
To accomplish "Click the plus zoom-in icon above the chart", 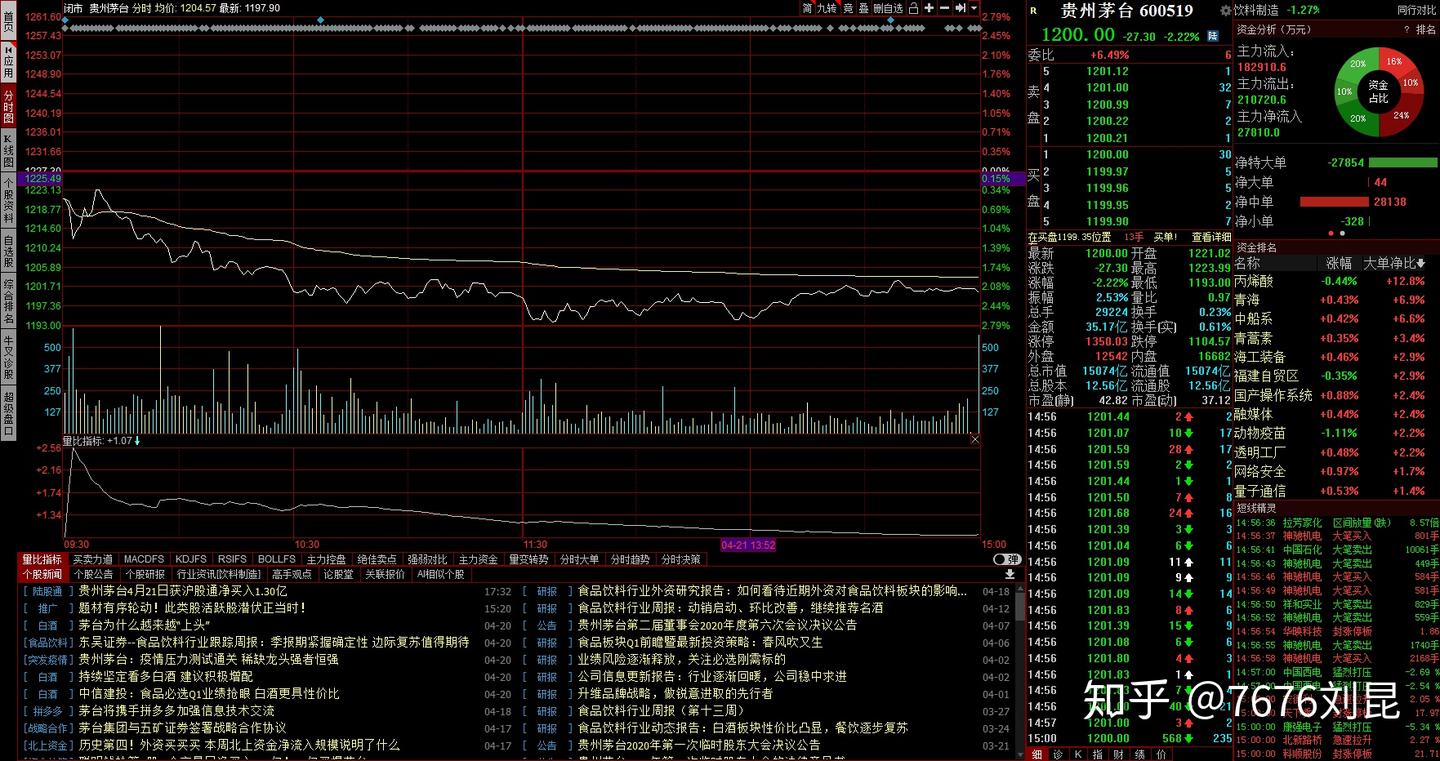I will tap(929, 8).
